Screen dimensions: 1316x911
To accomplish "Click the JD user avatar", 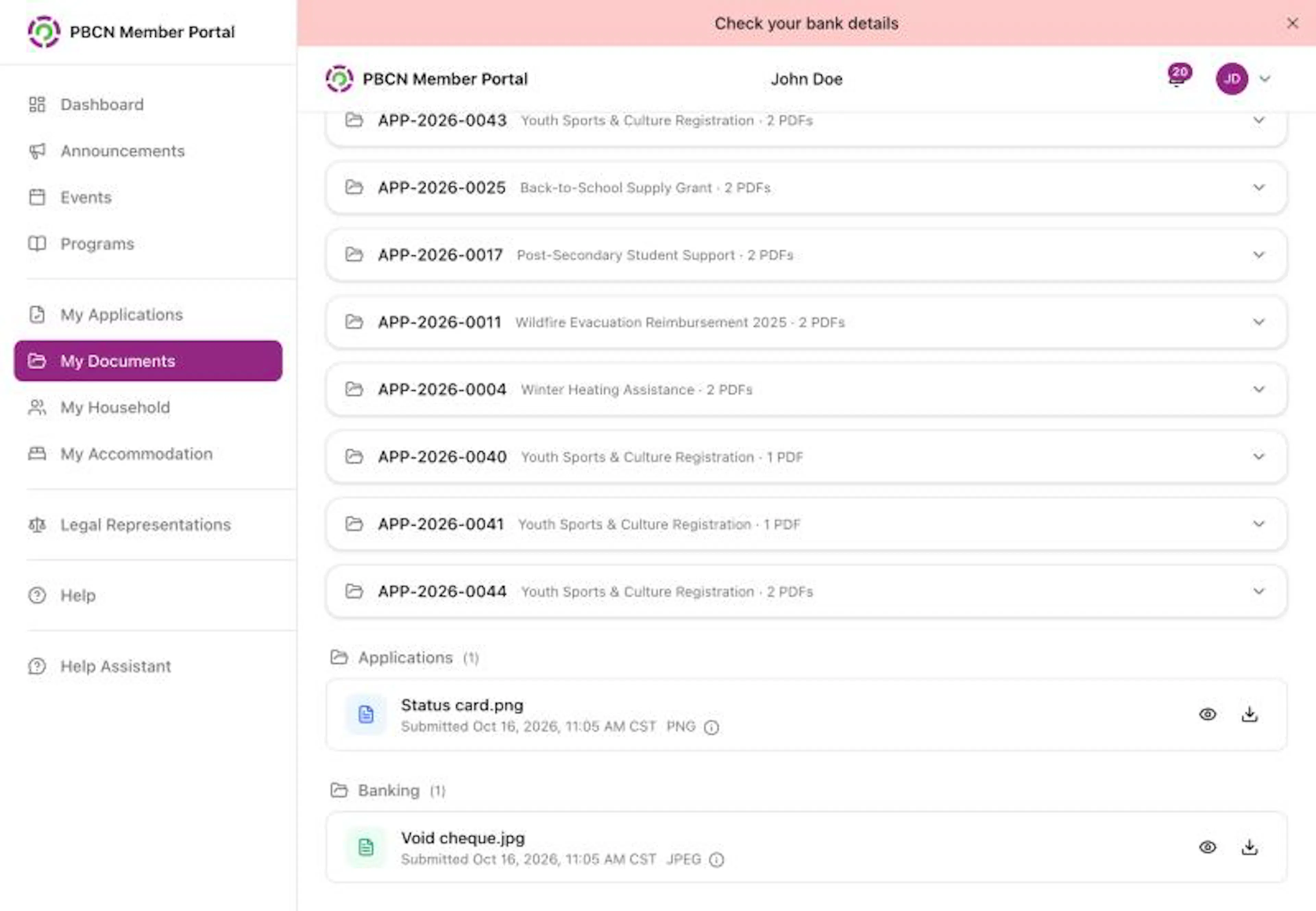I will 1231,79.
